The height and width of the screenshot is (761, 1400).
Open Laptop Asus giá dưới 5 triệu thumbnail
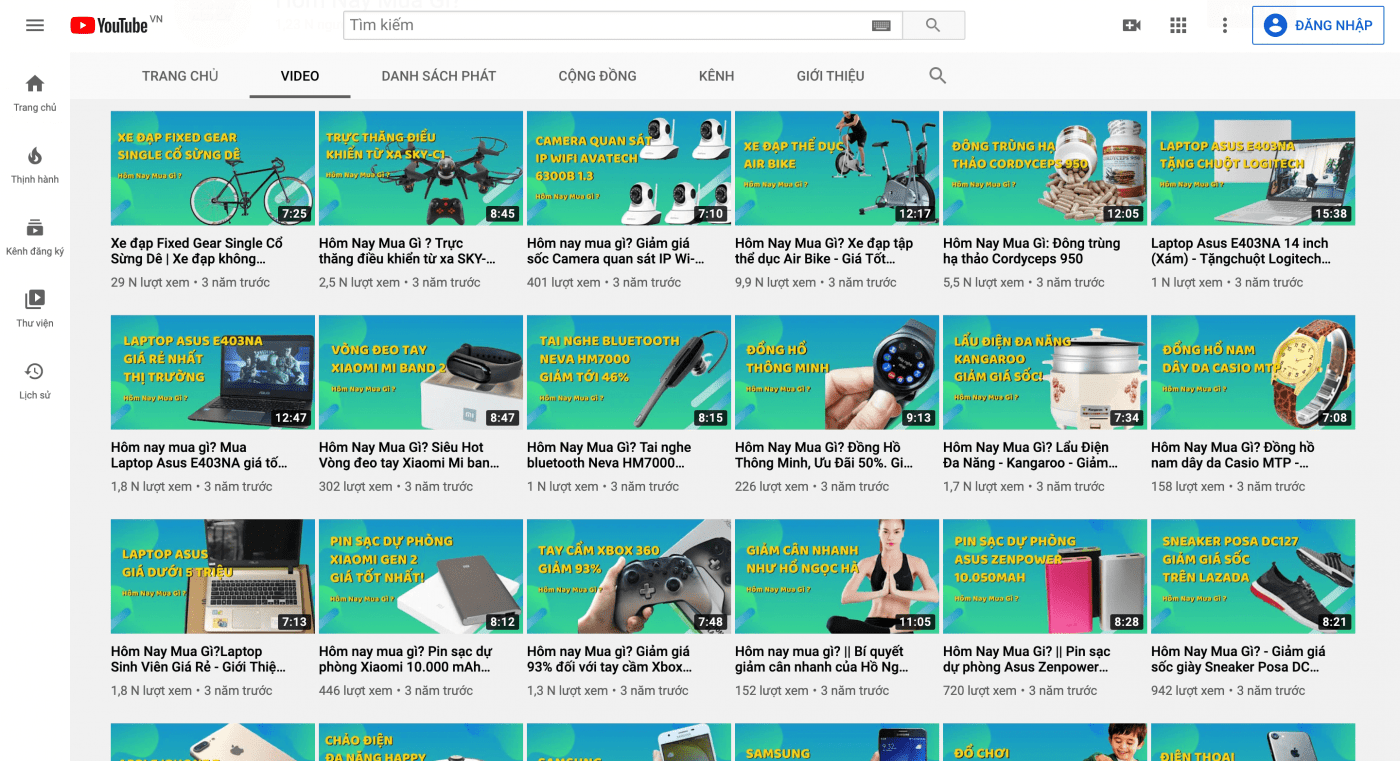tap(213, 576)
